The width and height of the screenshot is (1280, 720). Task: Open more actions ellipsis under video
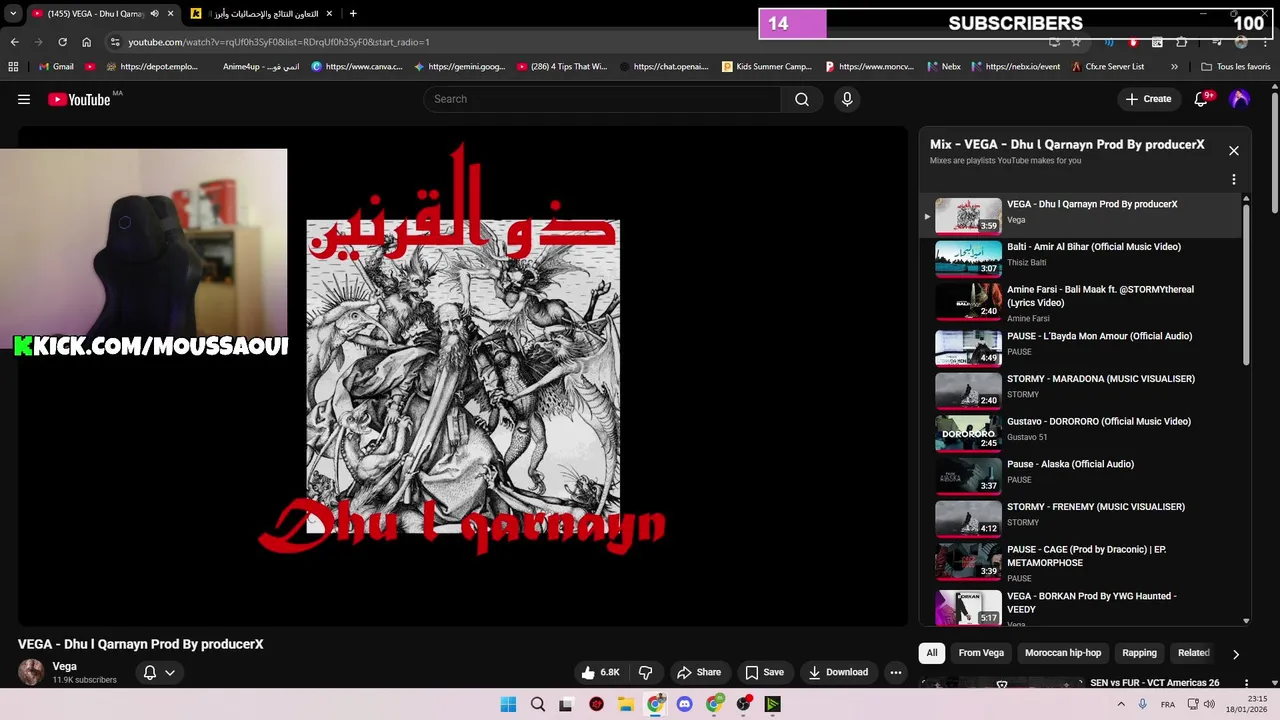(x=896, y=672)
